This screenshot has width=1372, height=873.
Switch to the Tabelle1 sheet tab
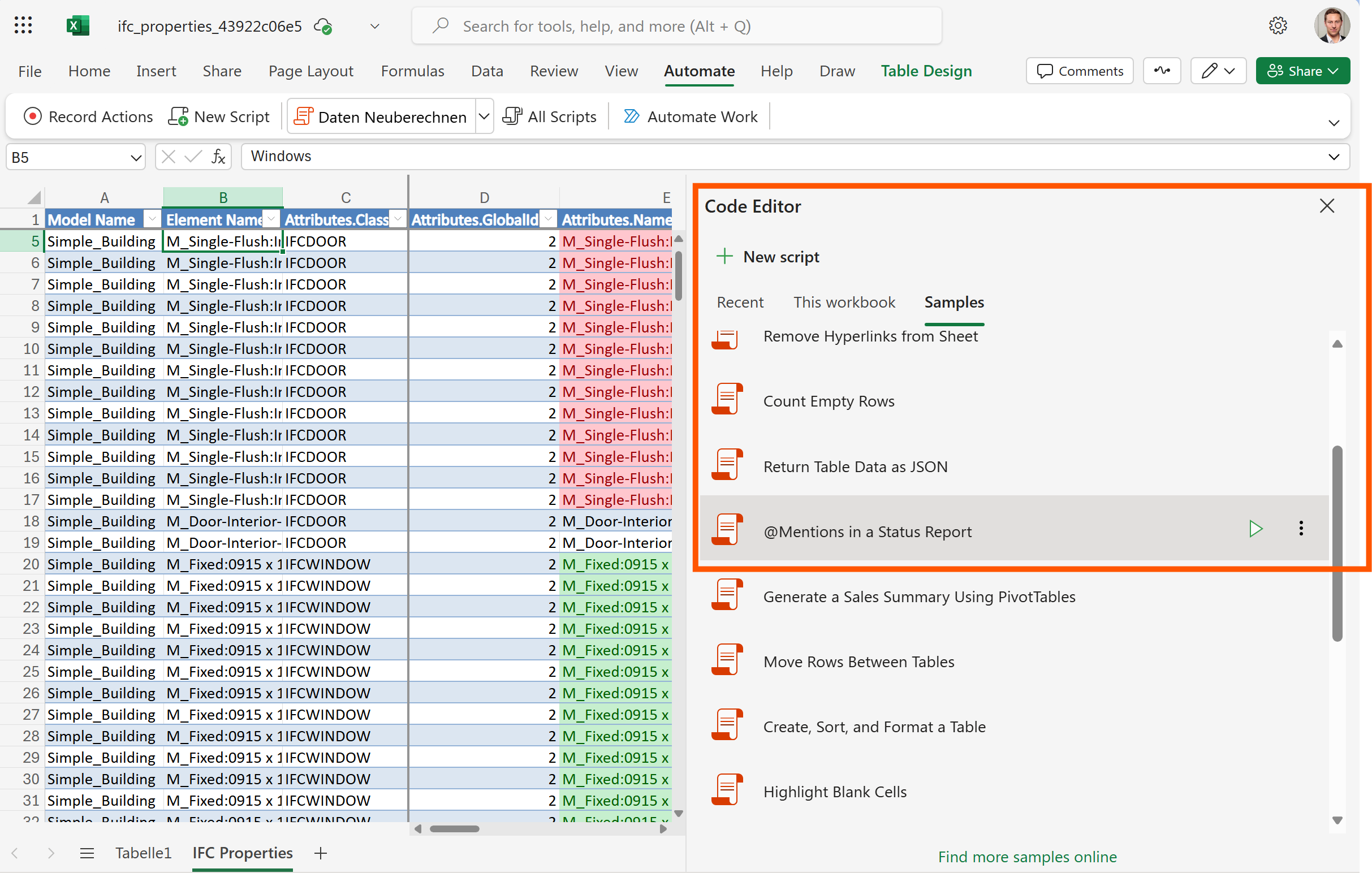click(x=143, y=853)
